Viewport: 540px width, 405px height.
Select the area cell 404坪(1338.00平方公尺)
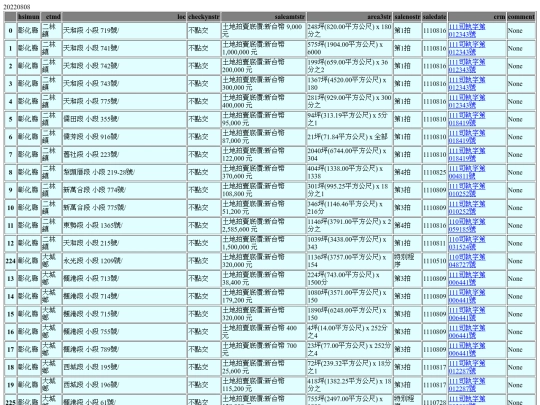click(x=350, y=173)
